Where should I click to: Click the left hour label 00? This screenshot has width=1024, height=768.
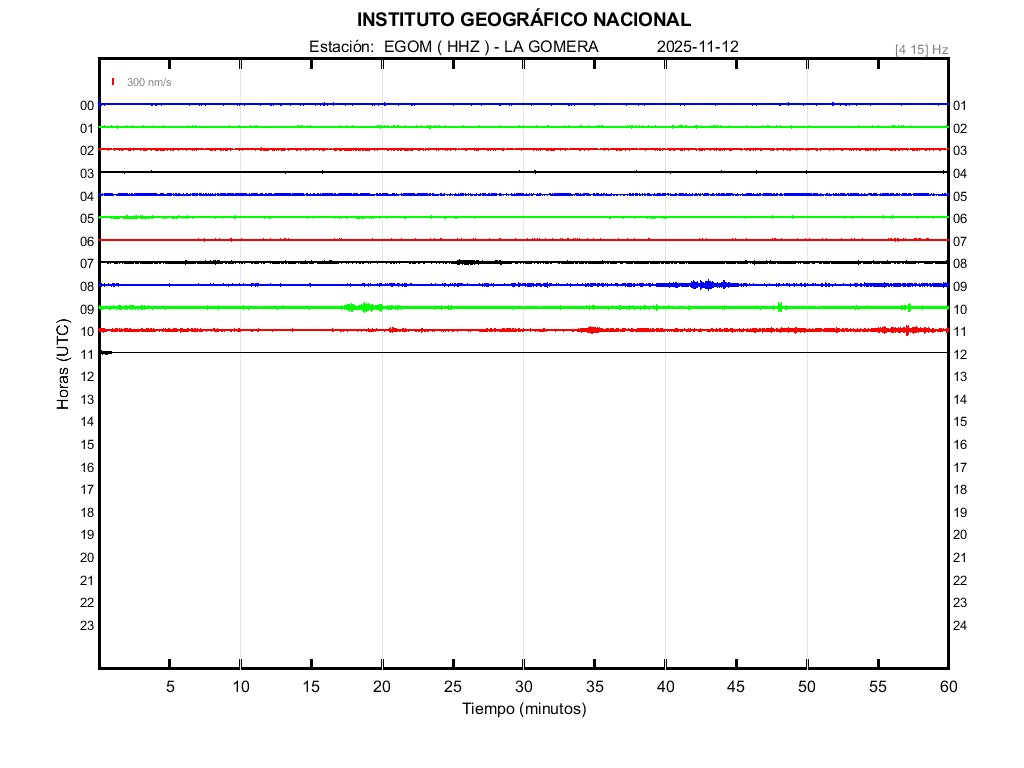click(87, 105)
